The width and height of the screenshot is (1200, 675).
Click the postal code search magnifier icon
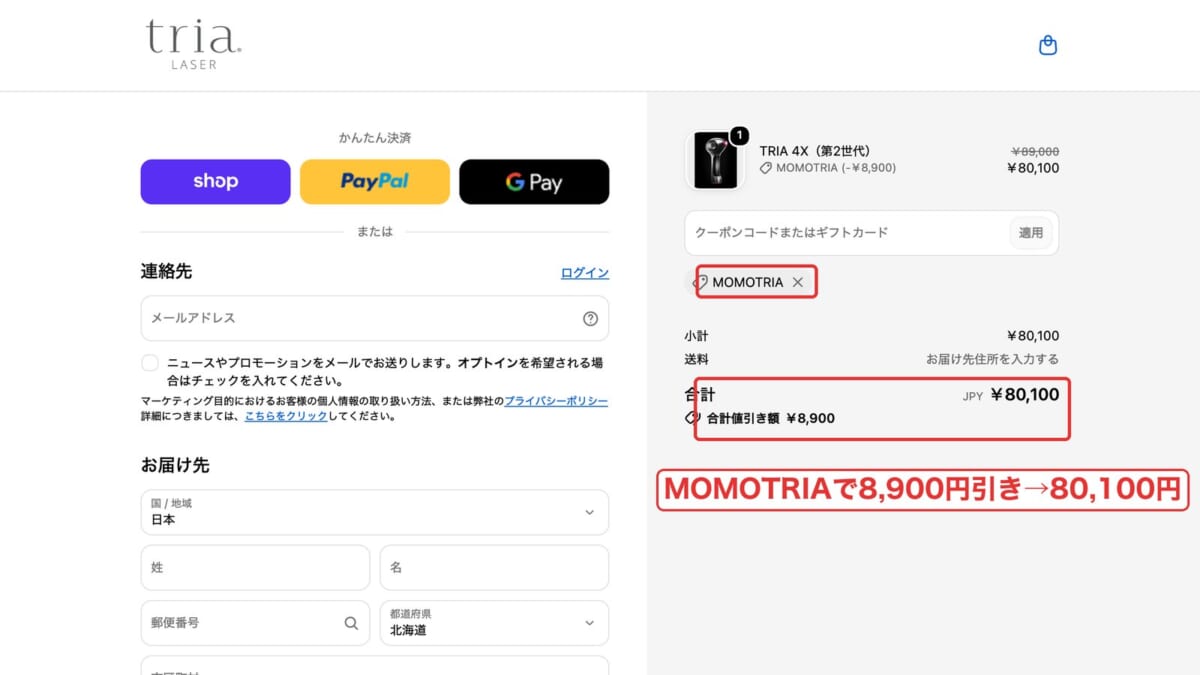pos(351,623)
